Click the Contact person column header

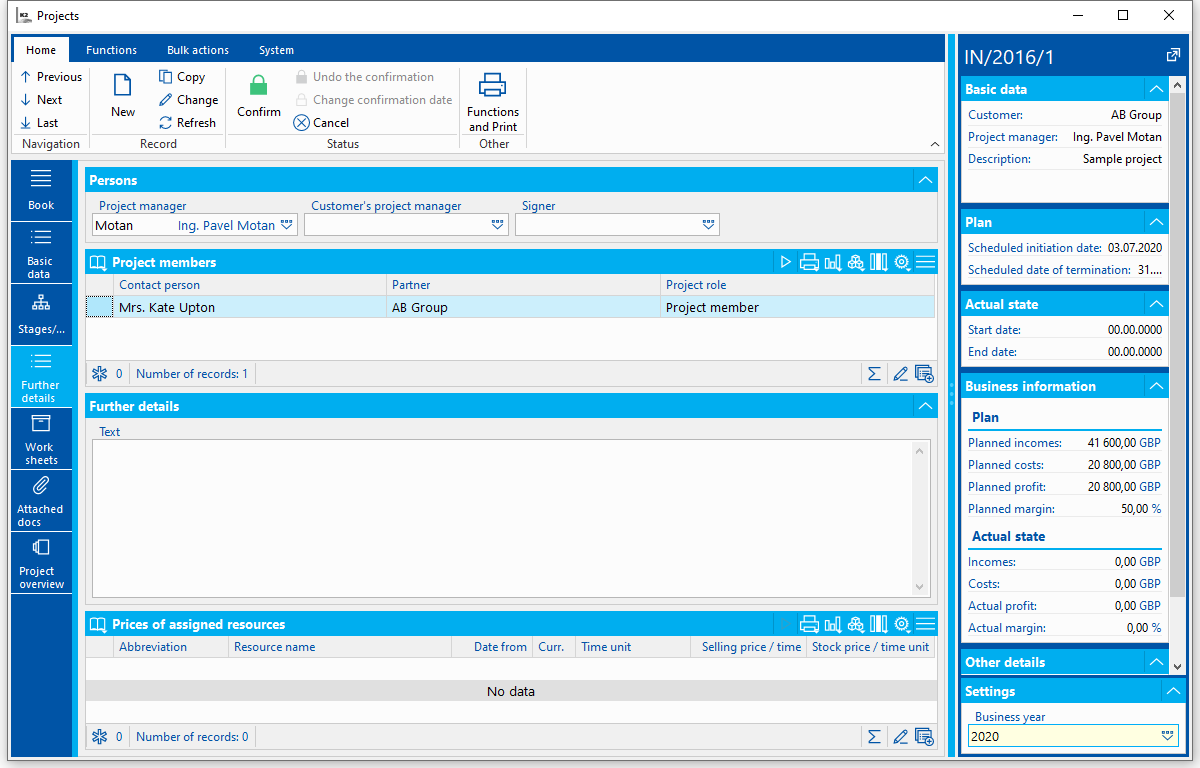pyautogui.click(x=250, y=285)
